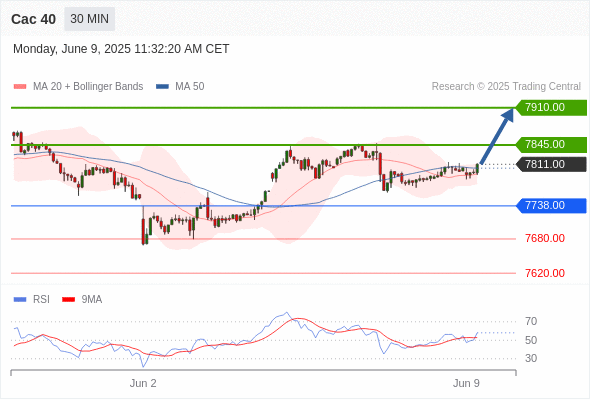590x400 pixels.
Task: Click the 7680.00 support level label
Action: [x=545, y=239]
